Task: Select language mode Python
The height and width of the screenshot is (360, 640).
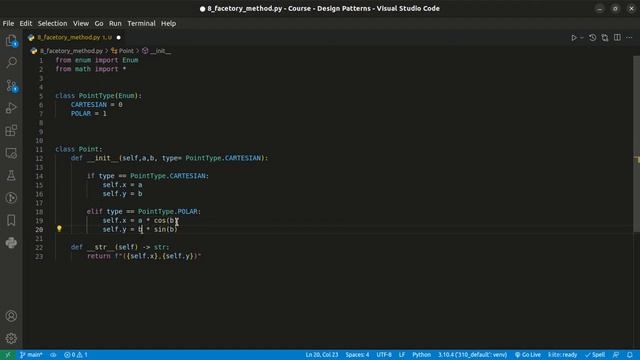Action: point(422,355)
